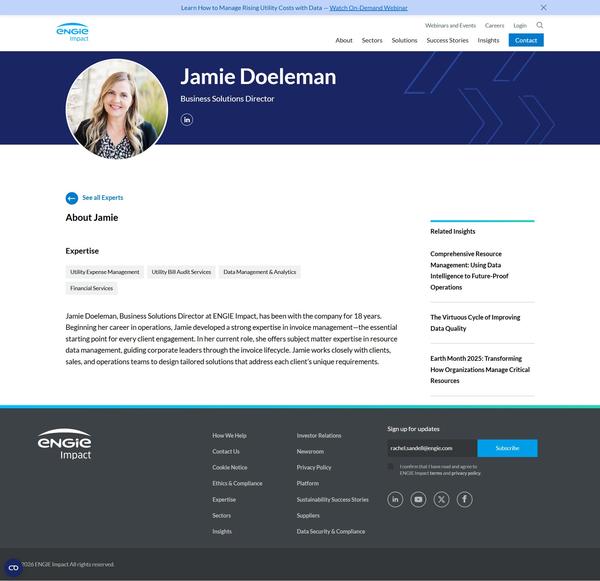
Task: Open the footer Platform link
Action: [x=308, y=484]
